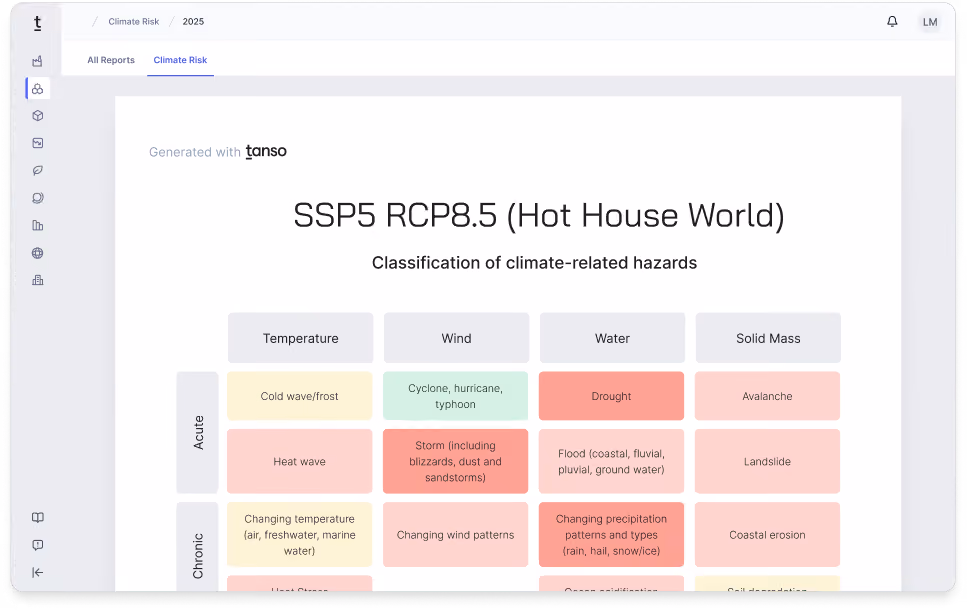The height and width of the screenshot is (611, 967).
Task: Collapse the sidebar with arrow icon
Action: (x=38, y=572)
